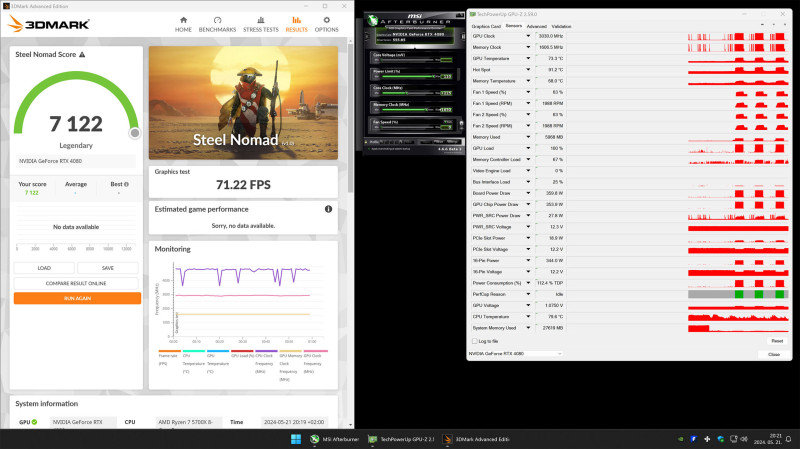The height and width of the screenshot is (449, 800).
Task: Click the Power Consumption 112.4 % TDP value
Action: [x=550, y=283]
